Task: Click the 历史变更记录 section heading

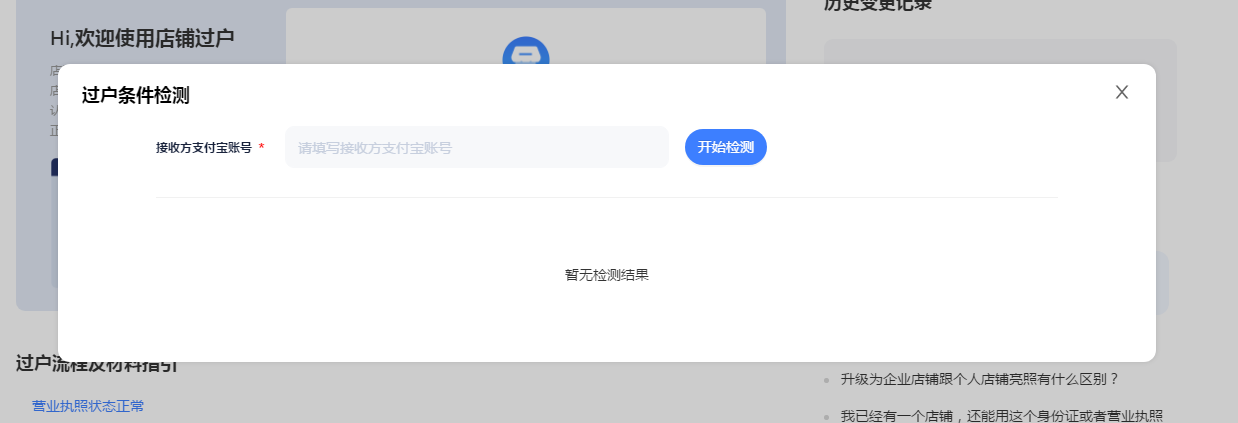Action: point(877,5)
